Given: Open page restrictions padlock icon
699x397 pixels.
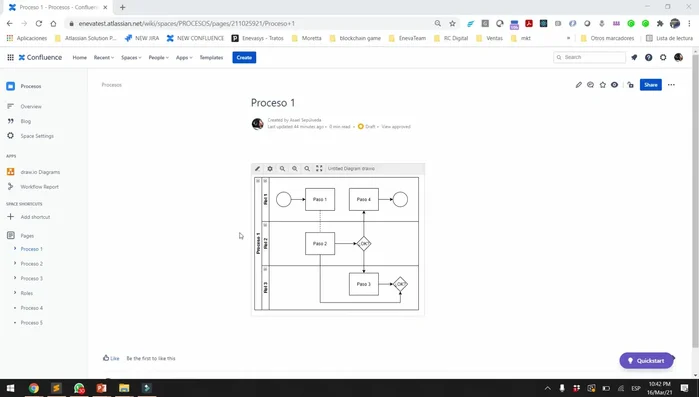Looking at the screenshot, I should (630, 85).
